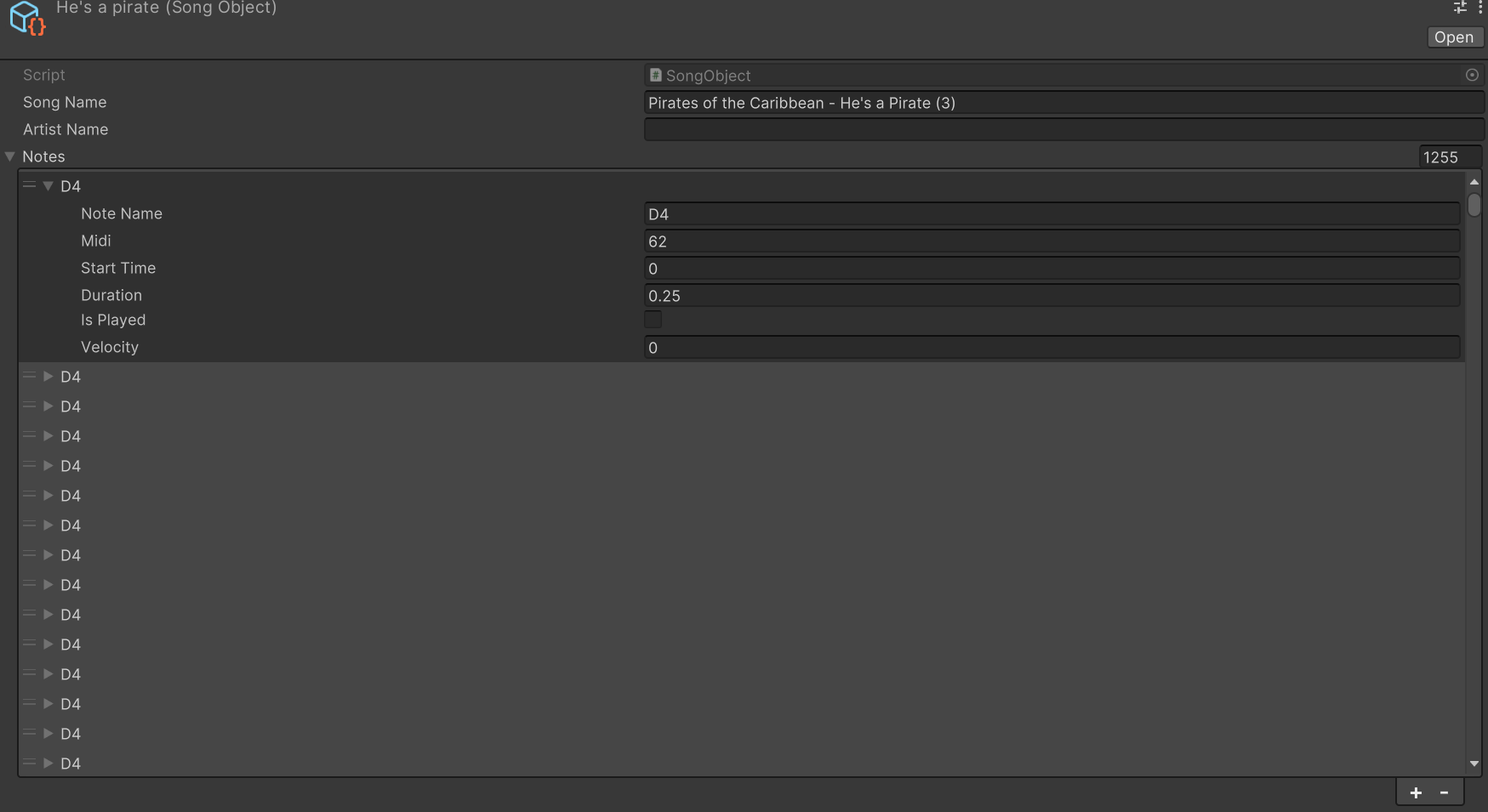Click the 'Song Name' label
Screen dimensions: 1488x812
coord(65,102)
